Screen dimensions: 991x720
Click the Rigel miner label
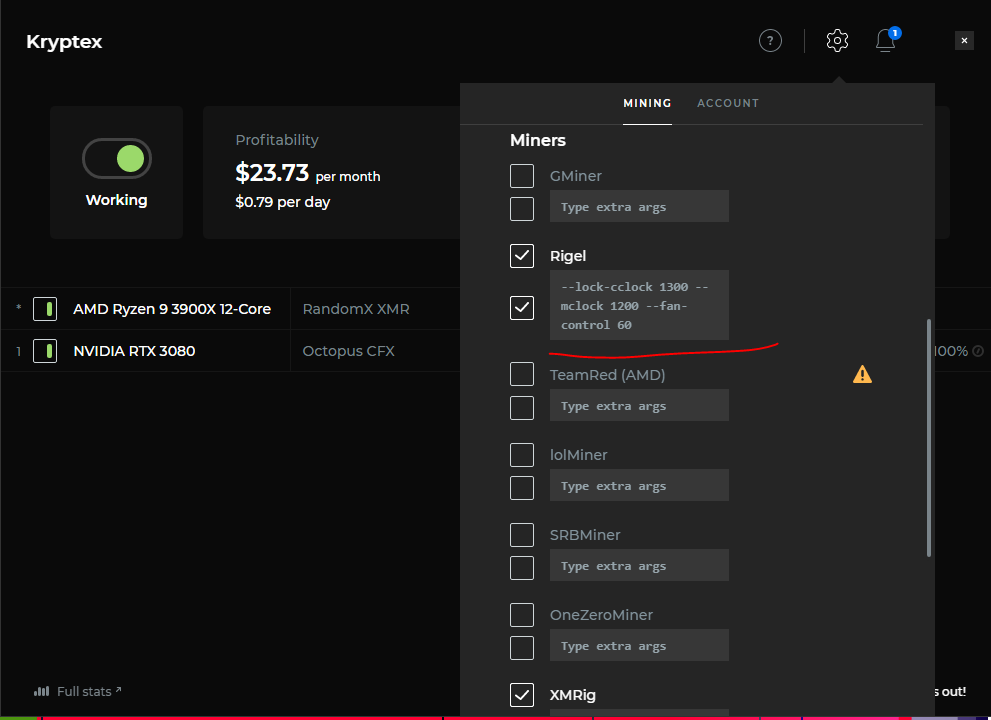(x=568, y=256)
